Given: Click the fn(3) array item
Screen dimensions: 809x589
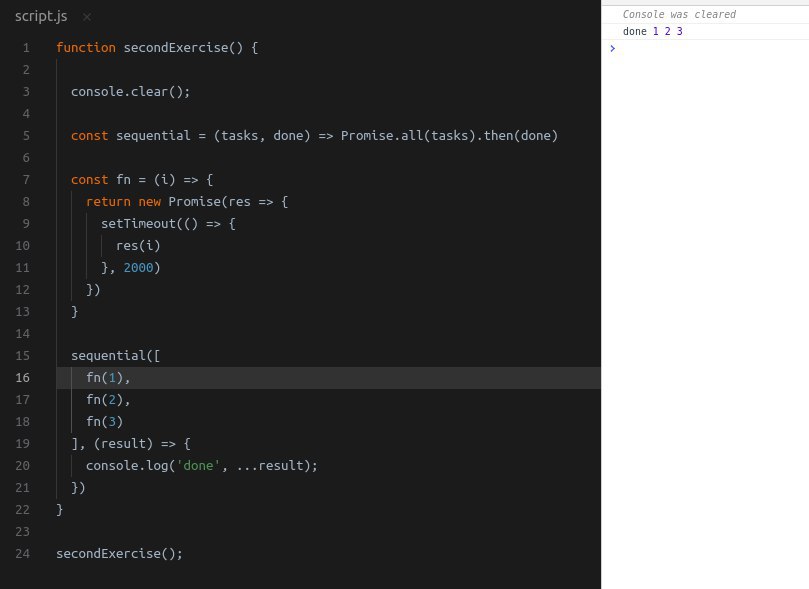Looking at the screenshot, I should (x=105, y=422).
